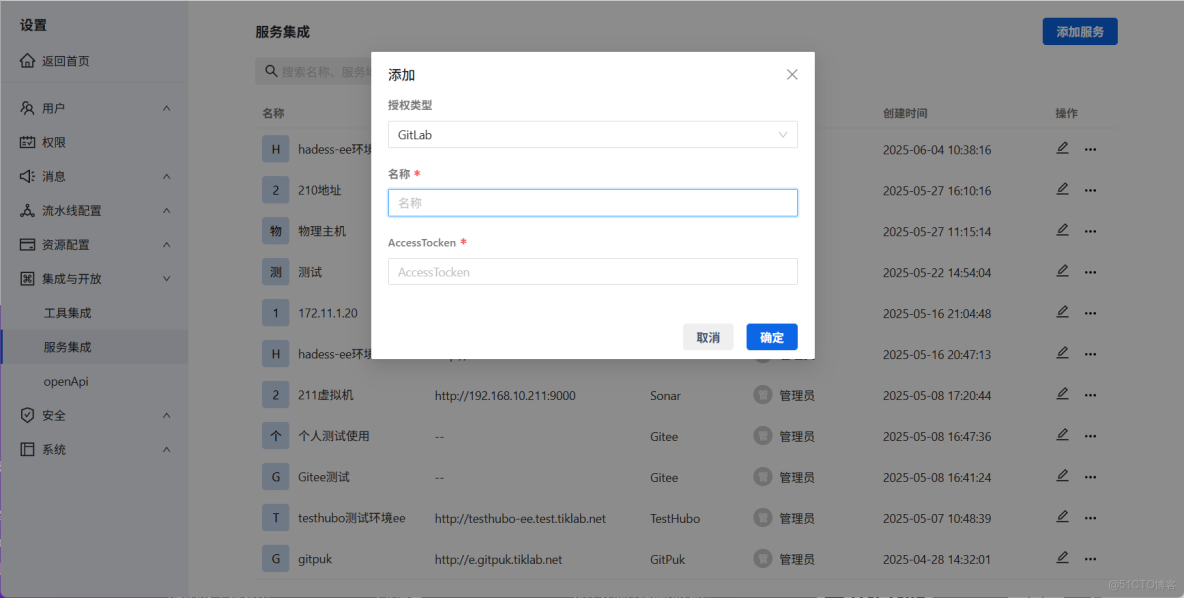Click the 名称 name input field
Image resolution: width=1184 pixels, height=598 pixels.
click(x=592, y=202)
